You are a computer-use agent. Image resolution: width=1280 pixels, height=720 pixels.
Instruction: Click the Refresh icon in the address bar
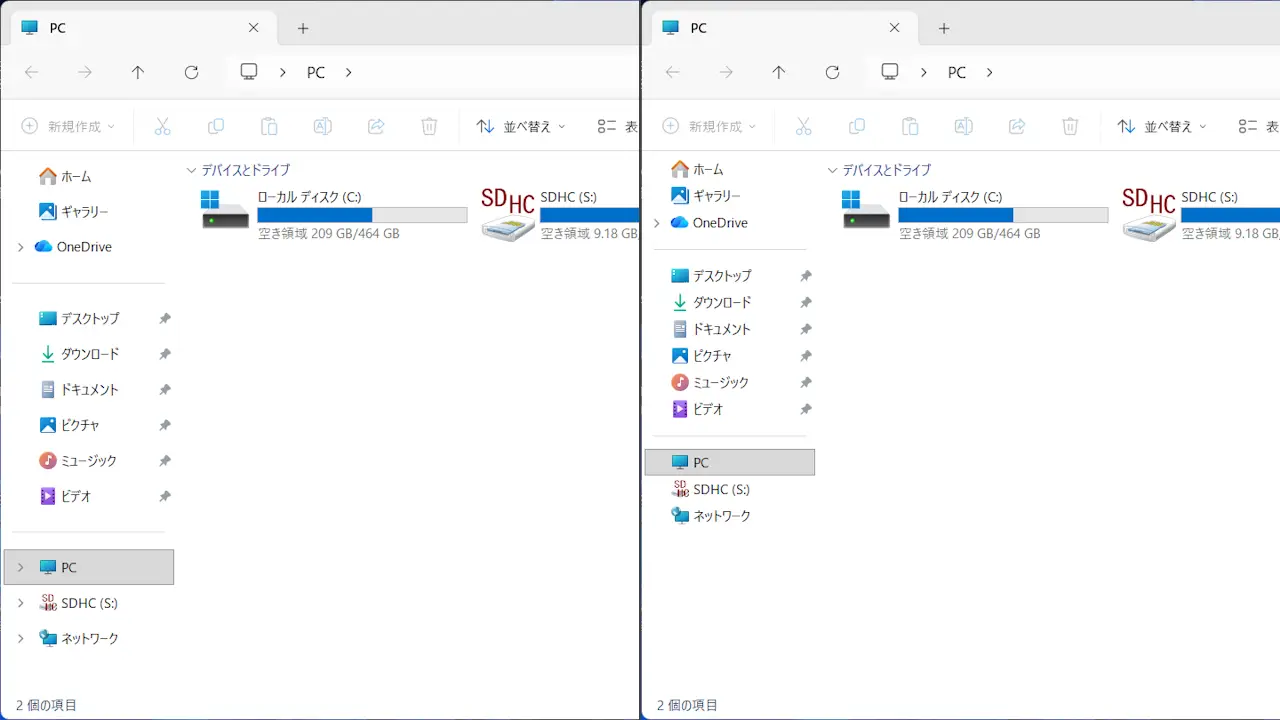click(x=190, y=72)
